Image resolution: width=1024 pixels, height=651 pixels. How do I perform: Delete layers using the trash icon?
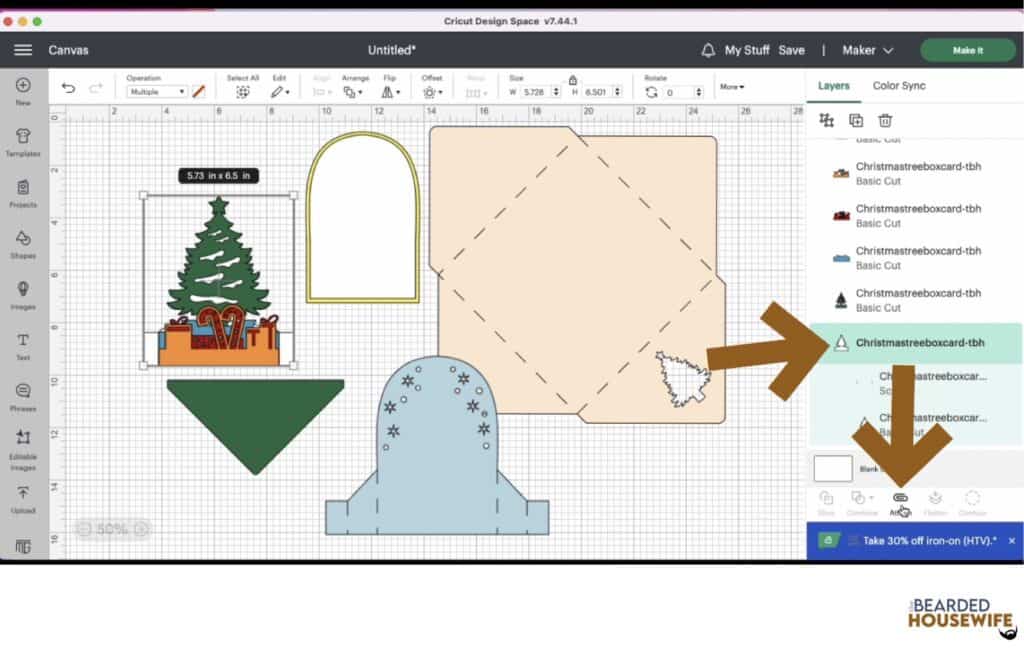click(x=887, y=120)
